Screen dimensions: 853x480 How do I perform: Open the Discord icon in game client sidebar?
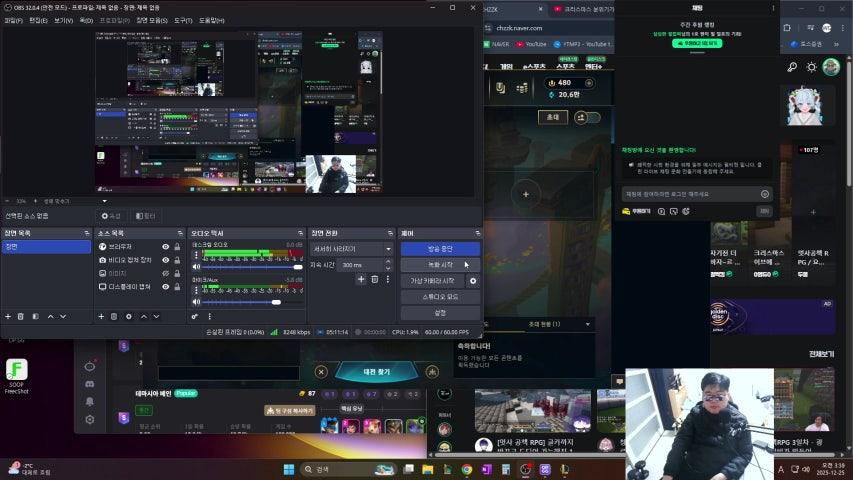[x=90, y=384]
